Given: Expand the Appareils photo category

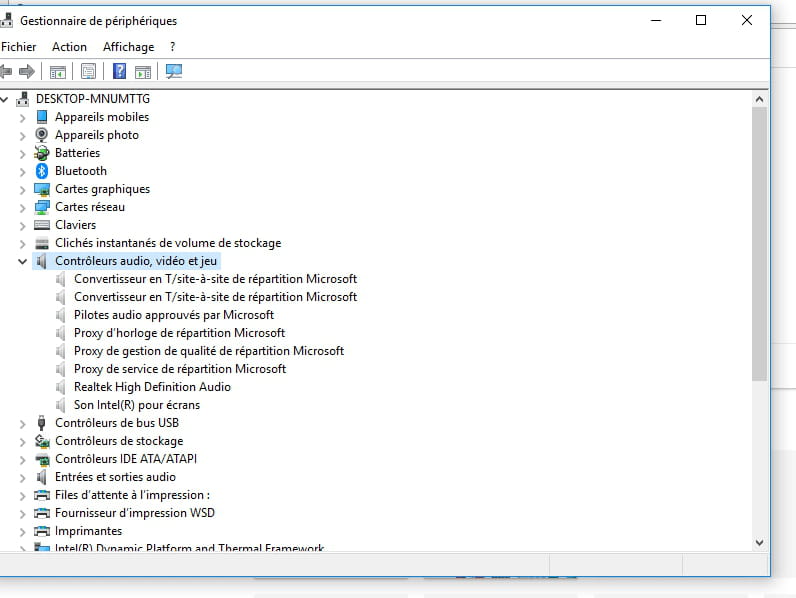Looking at the screenshot, I should point(22,136).
